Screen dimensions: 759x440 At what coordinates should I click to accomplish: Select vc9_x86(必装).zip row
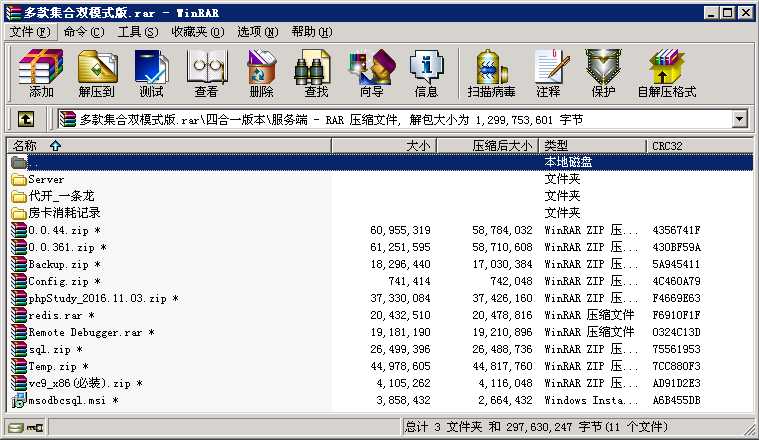pyautogui.click(x=380, y=383)
